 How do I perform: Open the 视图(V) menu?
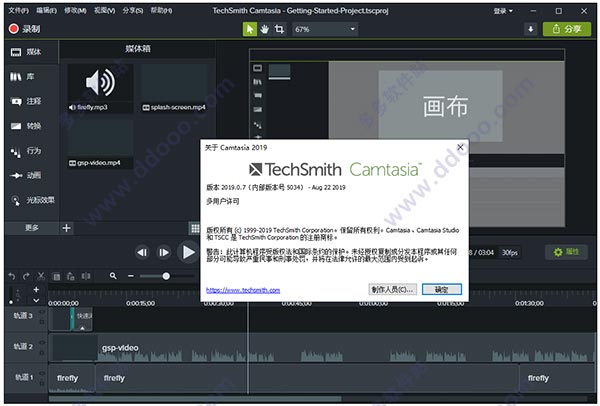click(104, 11)
